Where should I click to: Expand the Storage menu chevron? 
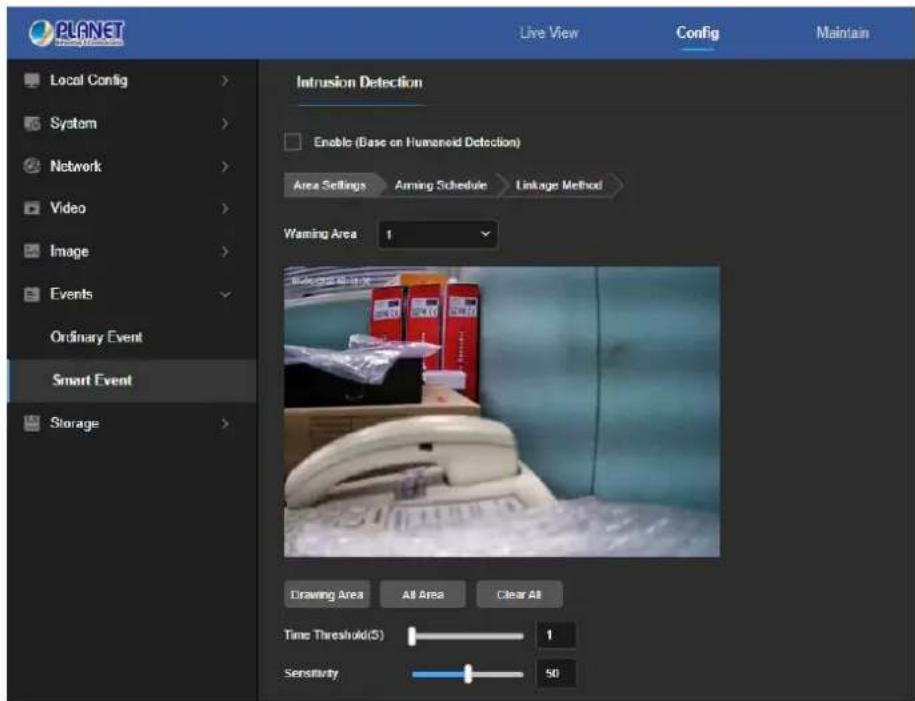click(225, 424)
